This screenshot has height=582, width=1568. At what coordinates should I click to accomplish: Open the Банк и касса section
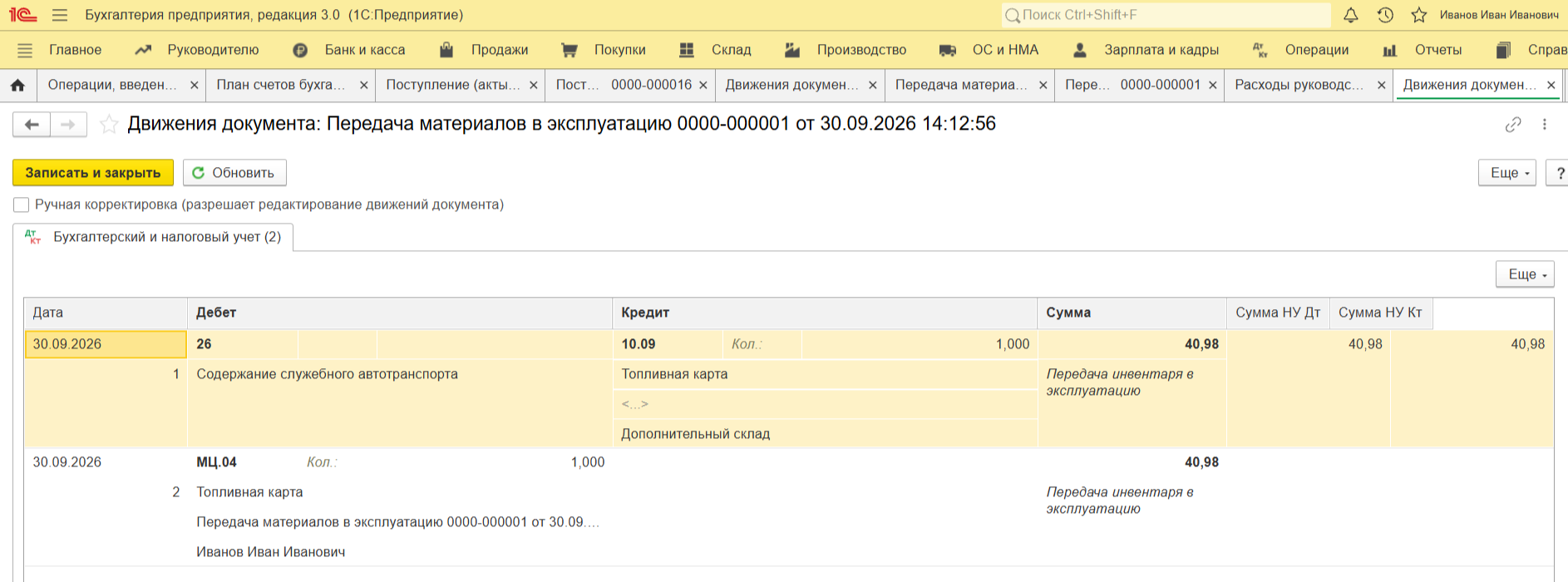pyautogui.click(x=349, y=50)
